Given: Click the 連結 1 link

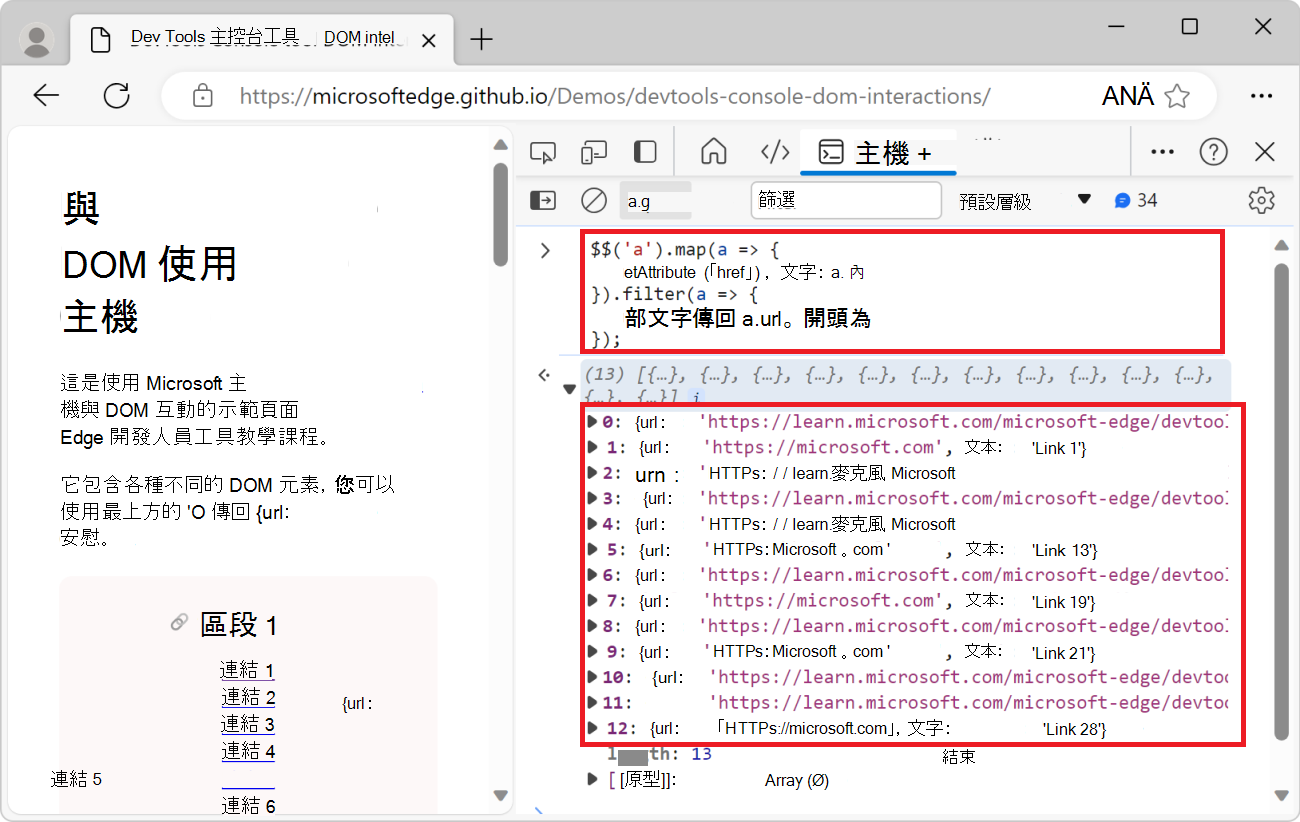Looking at the screenshot, I should pyautogui.click(x=247, y=670).
